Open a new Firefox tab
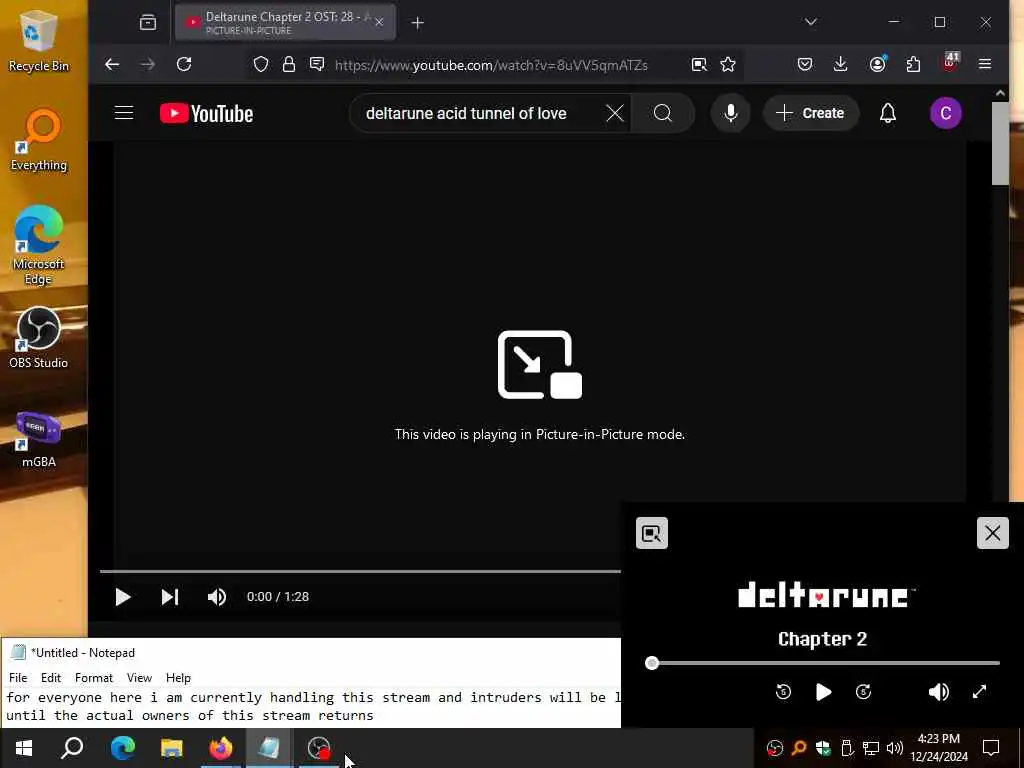 tap(417, 23)
